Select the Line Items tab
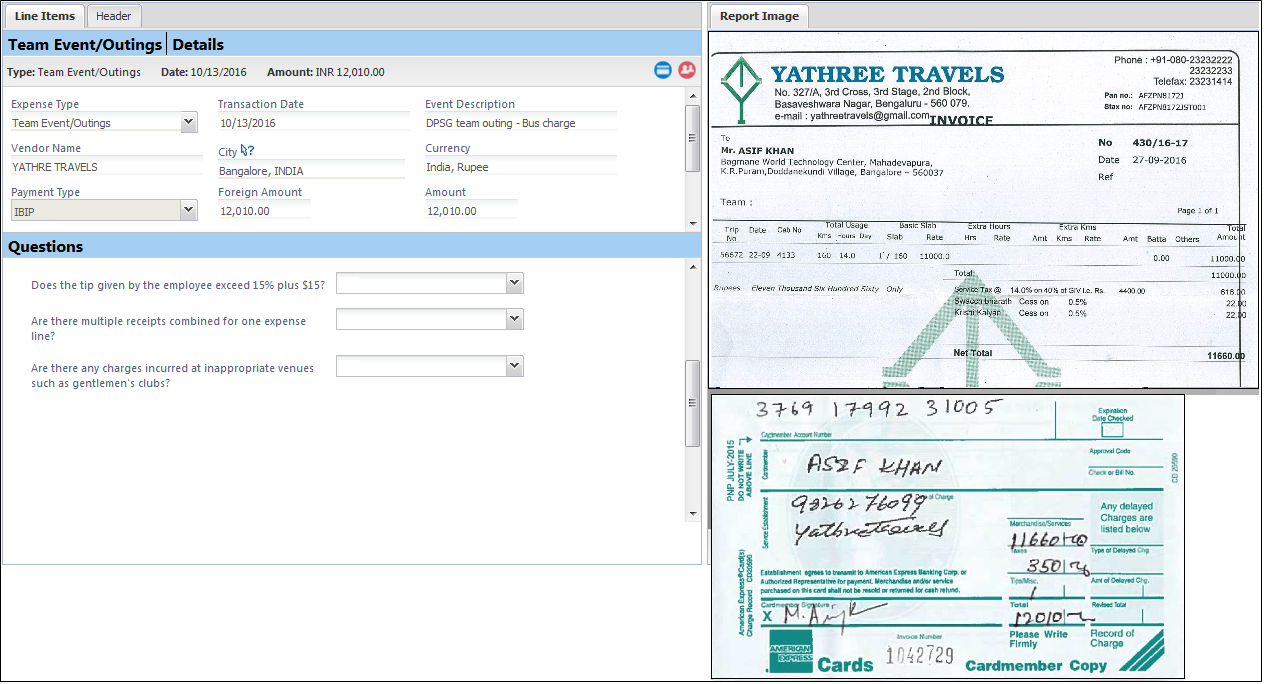This screenshot has width=1265, height=684. [45, 16]
